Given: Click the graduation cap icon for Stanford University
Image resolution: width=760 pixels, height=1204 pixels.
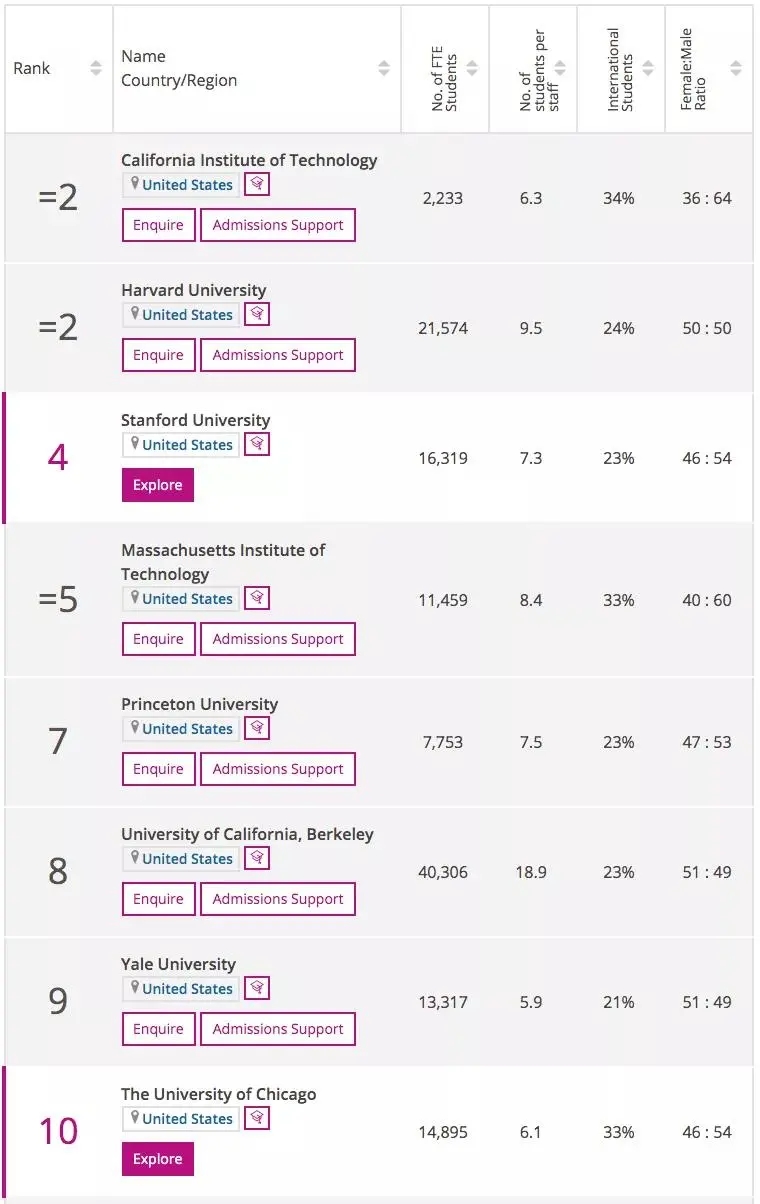Looking at the screenshot, I should click(x=257, y=444).
